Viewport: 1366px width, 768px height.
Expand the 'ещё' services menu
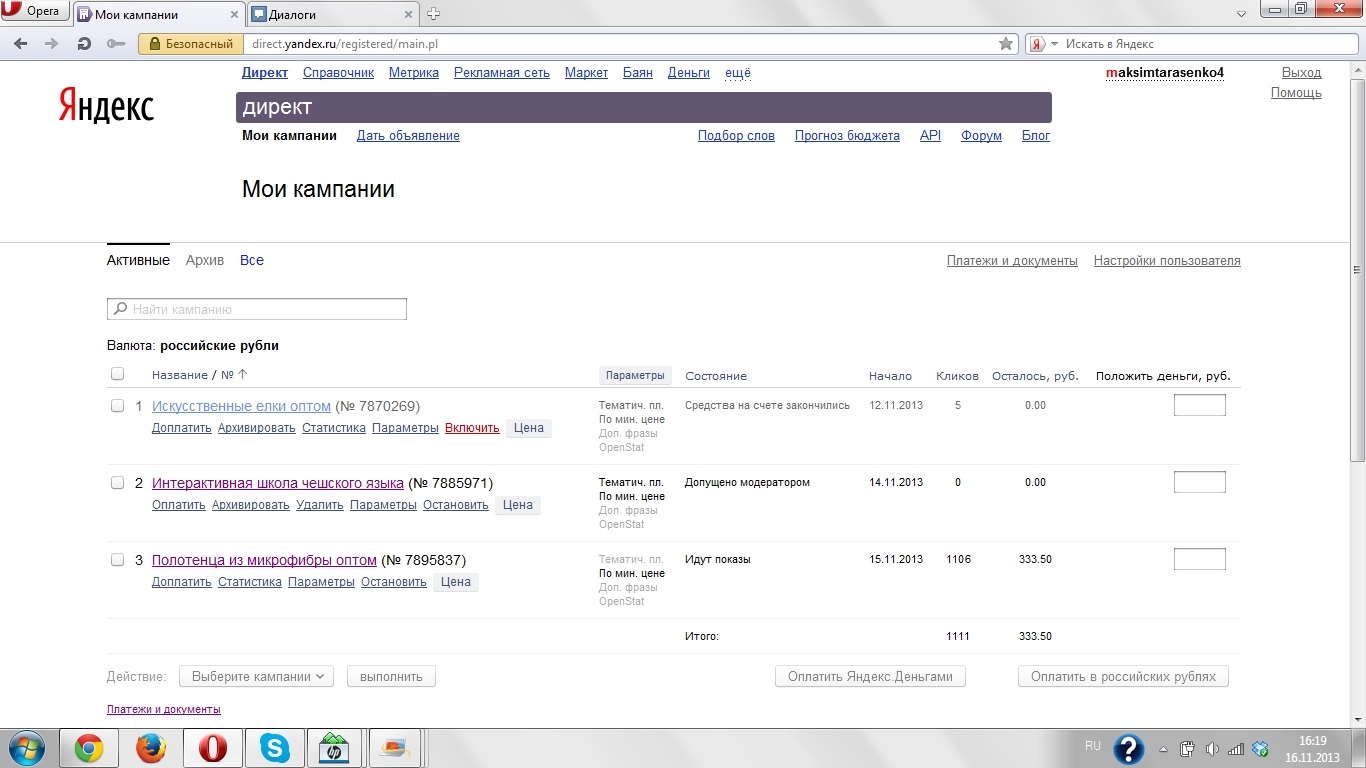(738, 73)
